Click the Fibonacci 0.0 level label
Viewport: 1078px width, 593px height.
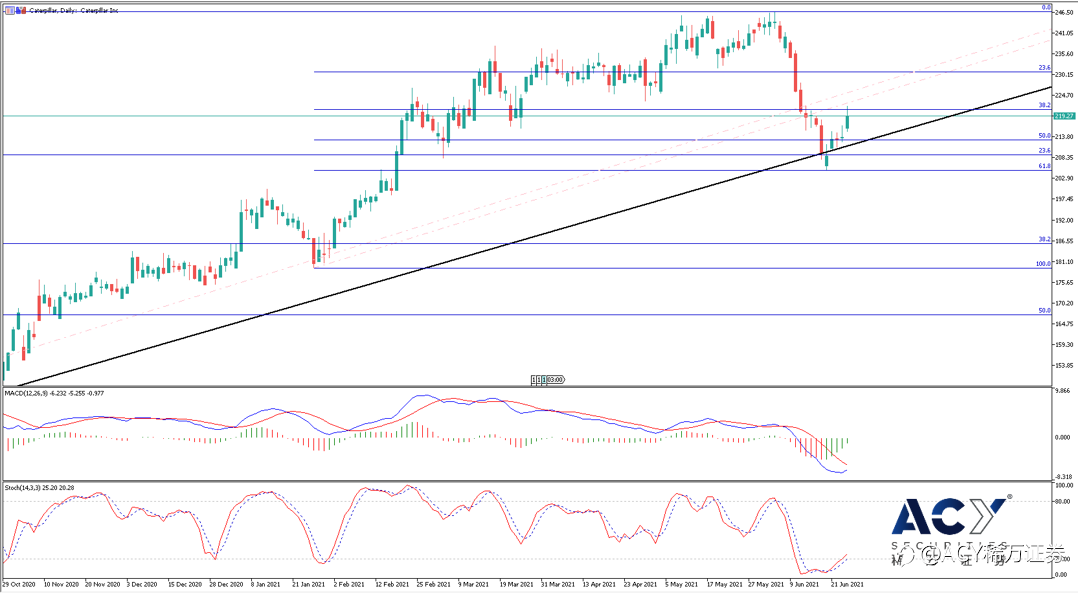click(x=1046, y=8)
